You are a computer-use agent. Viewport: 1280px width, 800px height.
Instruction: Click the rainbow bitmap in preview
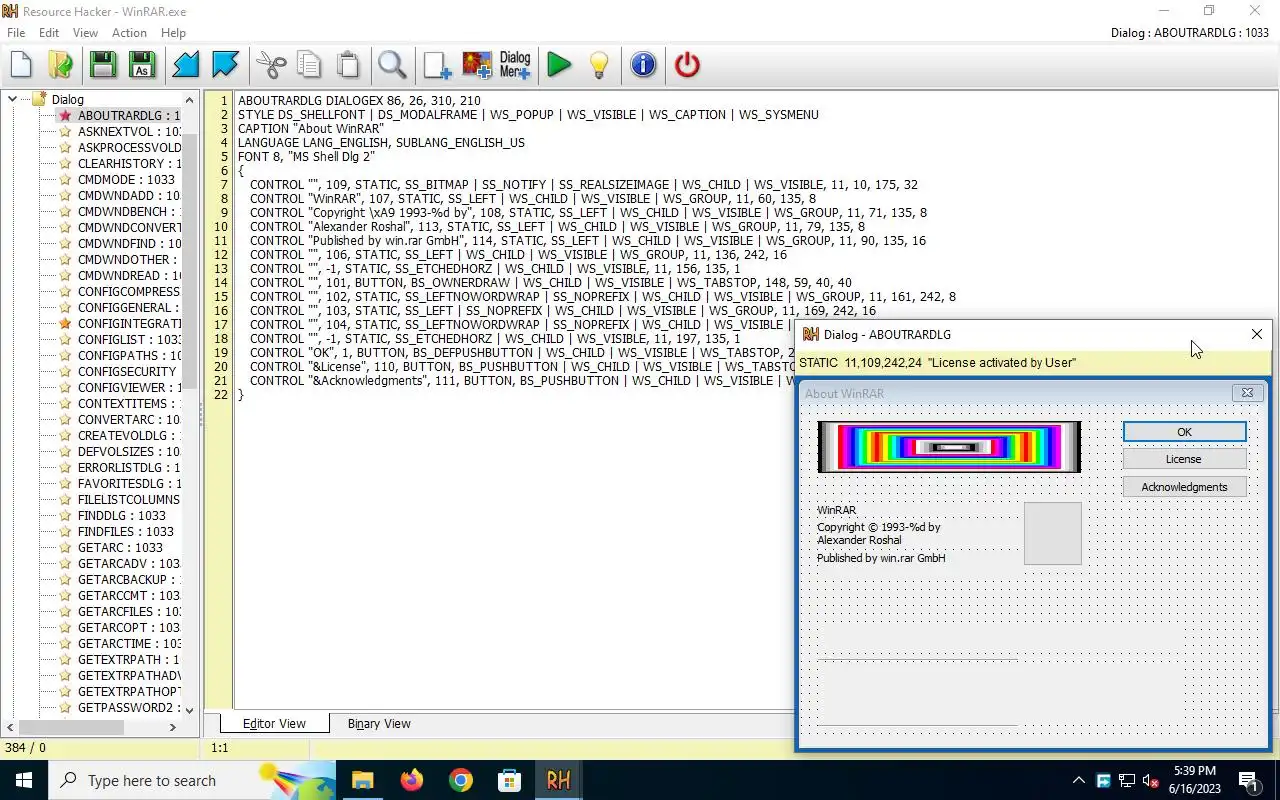(949, 447)
